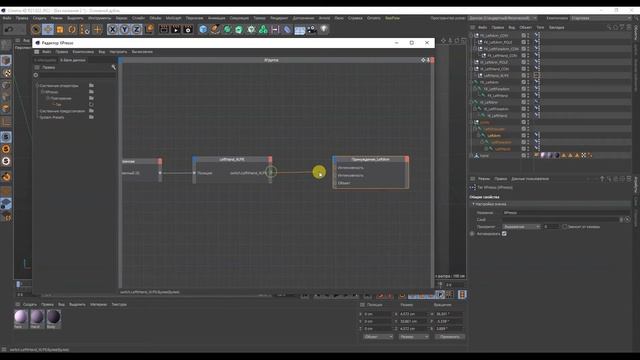Select third dark material sphere thumbnail

[53, 317]
